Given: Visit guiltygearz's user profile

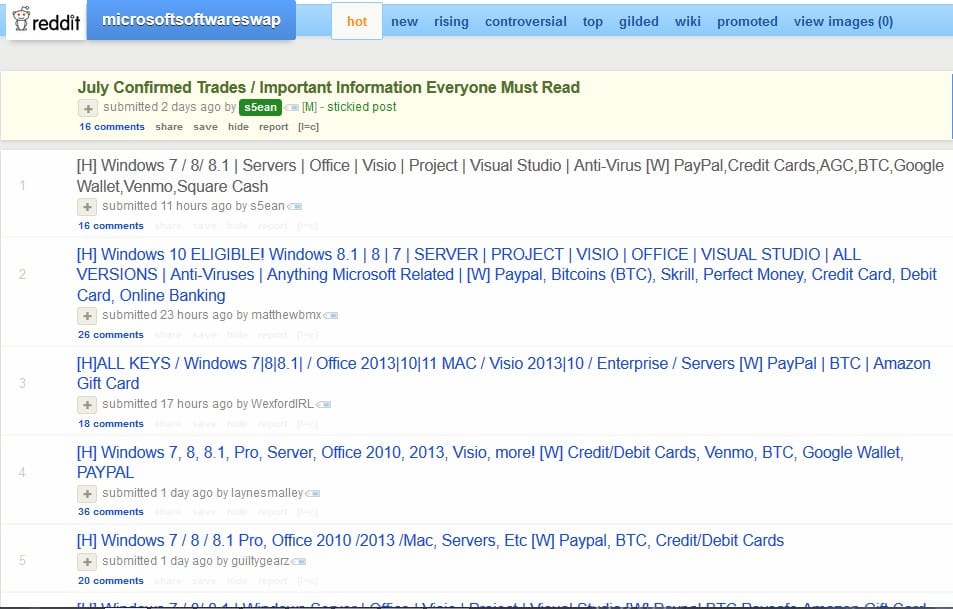Looking at the screenshot, I should pyautogui.click(x=260, y=561).
